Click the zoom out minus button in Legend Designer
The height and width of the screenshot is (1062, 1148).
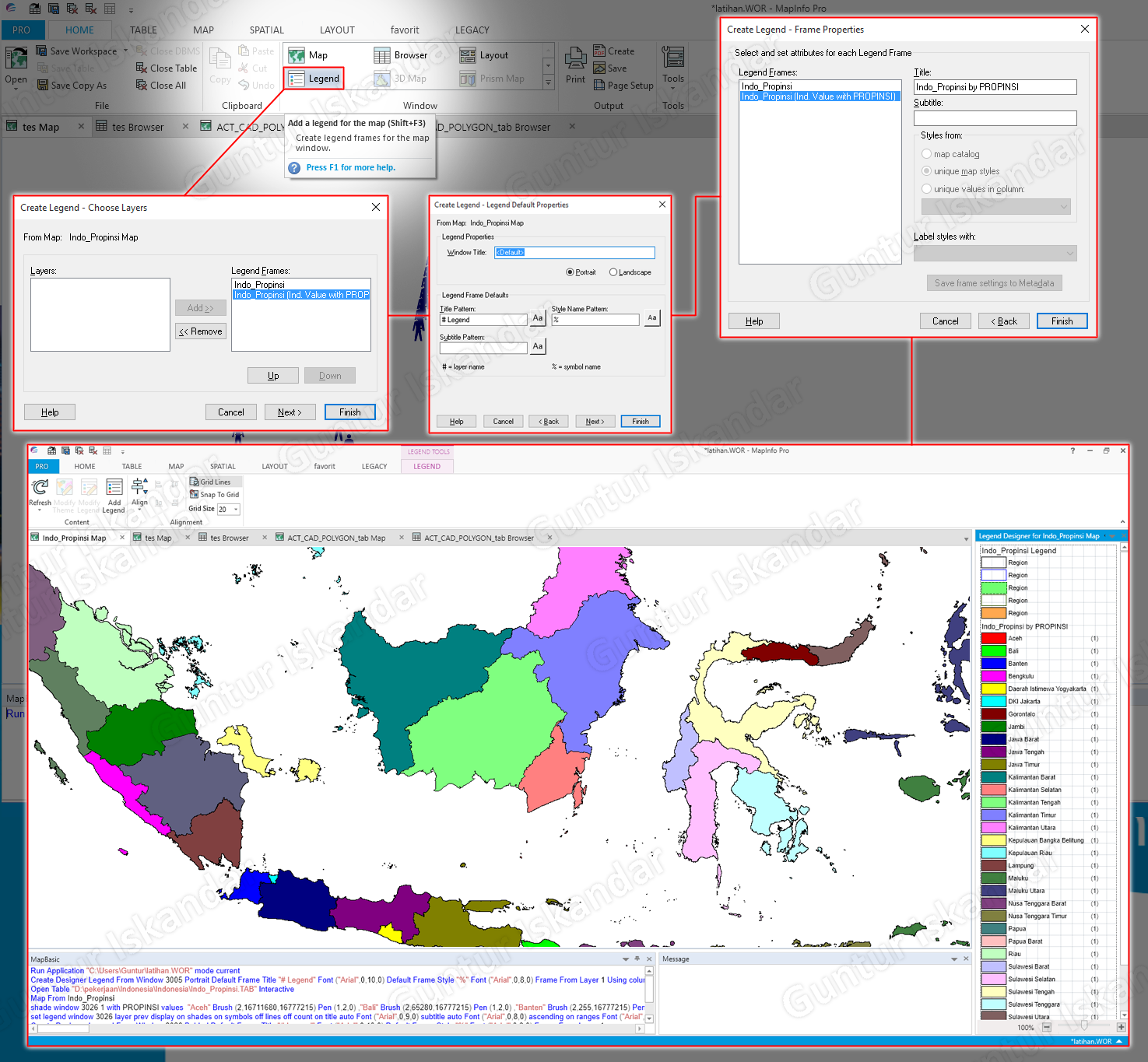pos(1047,1028)
